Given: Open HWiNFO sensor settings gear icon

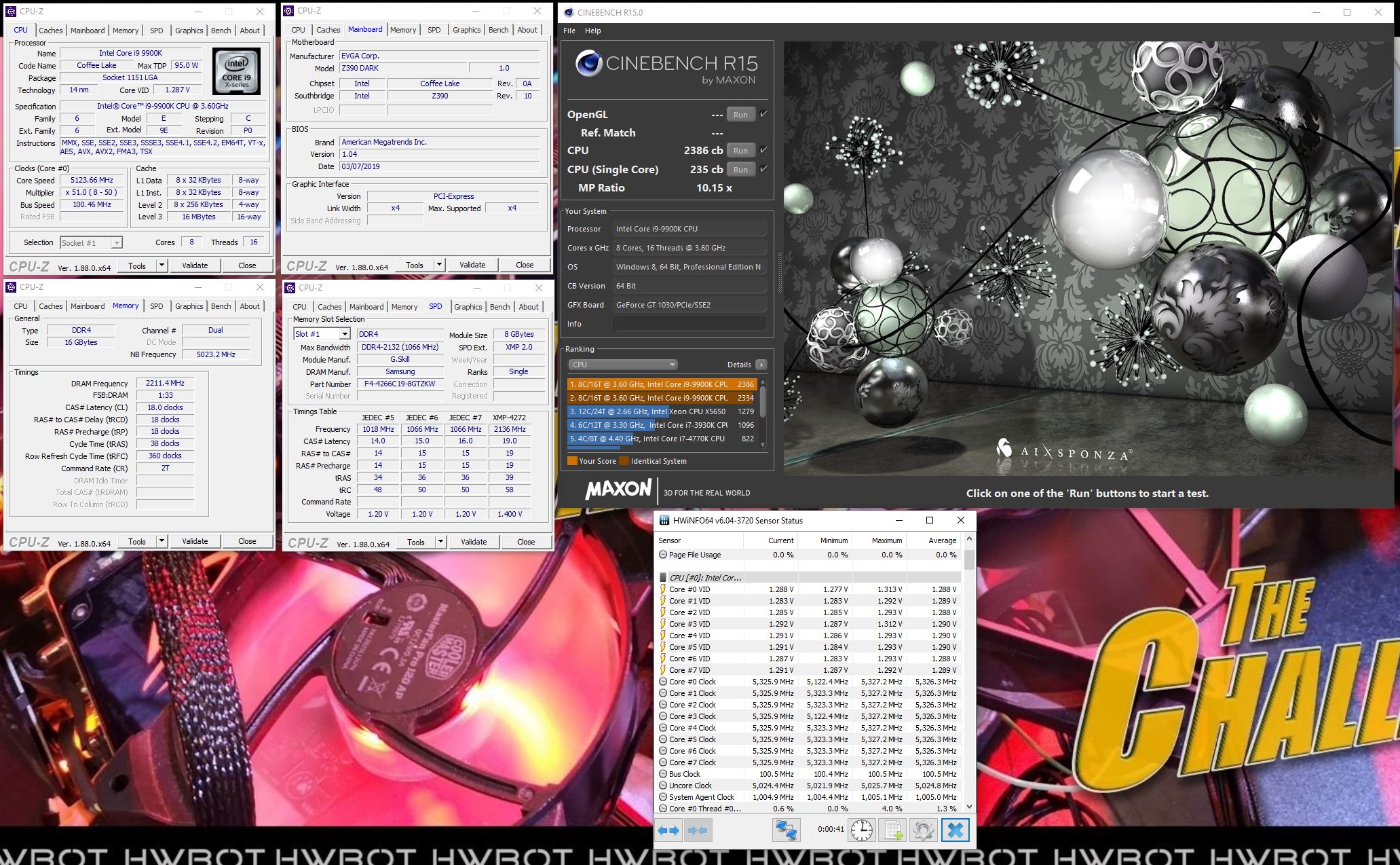Looking at the screenshot, I should coord(923,830).
